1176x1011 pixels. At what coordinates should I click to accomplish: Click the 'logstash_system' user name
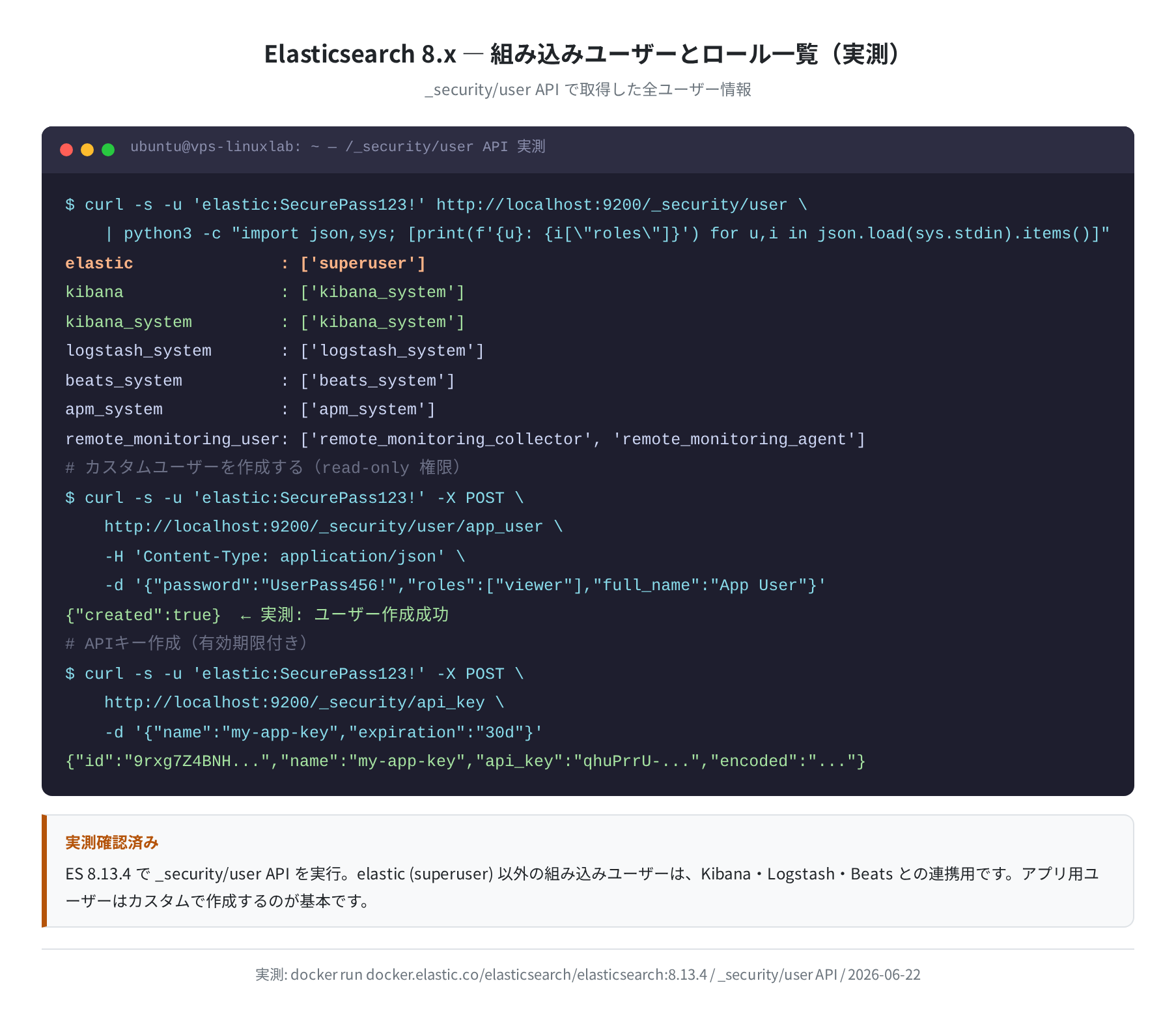pos(139,350)
